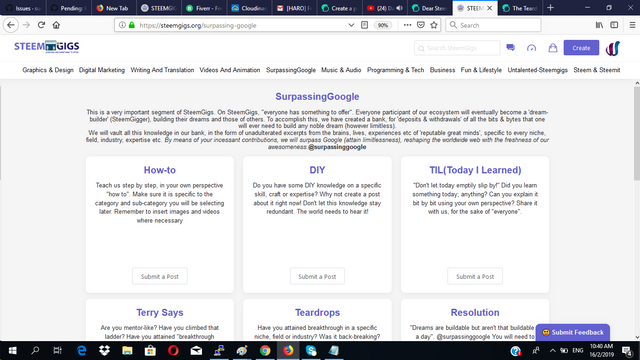Viewport: 640px width, 360px height.
Task: Submit a Post under How-to
Action: (x=160, y=276)
